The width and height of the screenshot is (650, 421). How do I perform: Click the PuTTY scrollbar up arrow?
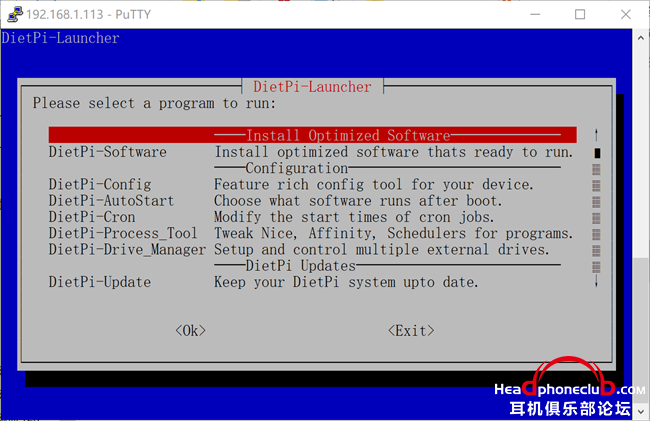[x=641, y=38]
